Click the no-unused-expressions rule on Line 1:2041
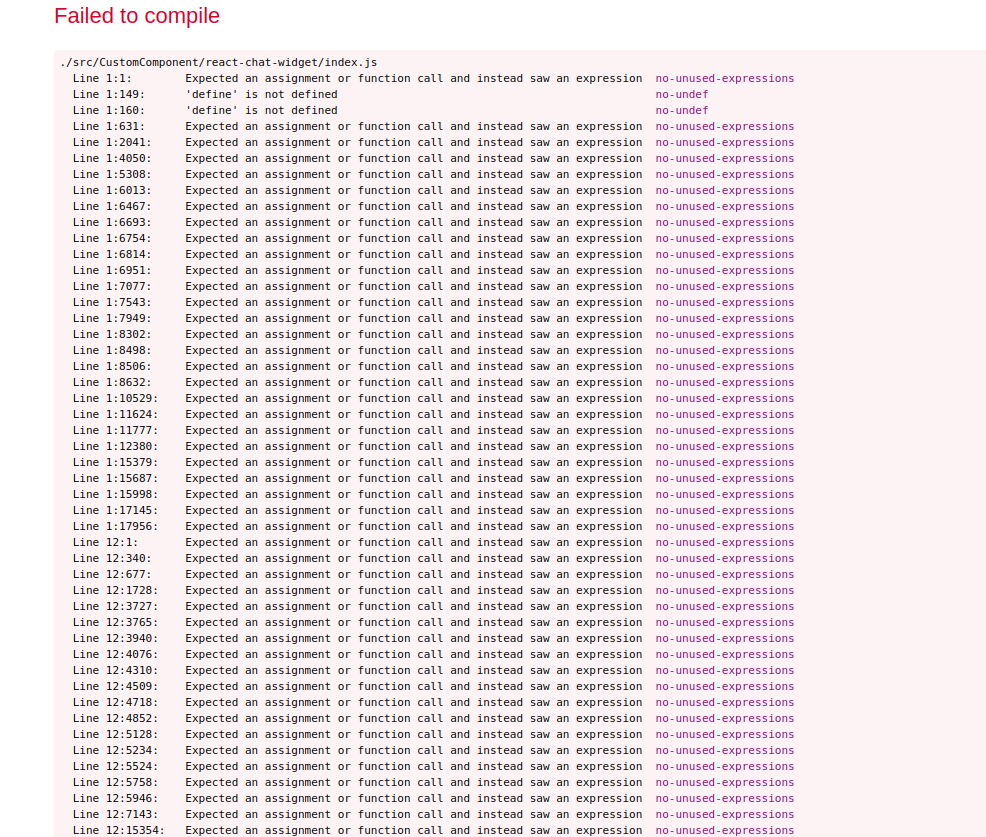Viewport: 986px width, 837px height. pyautogui.click(x=724, y=143)
